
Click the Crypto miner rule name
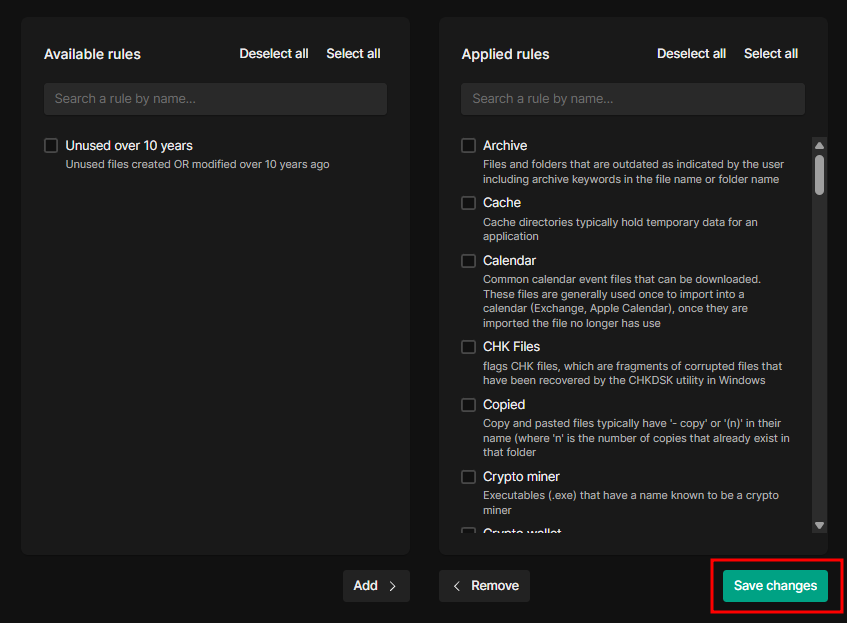[x=521, y=477]
